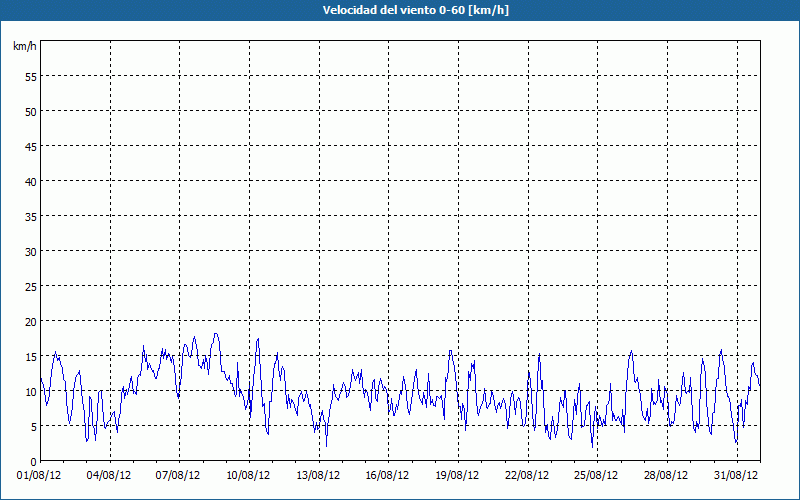Click the y-axis value 45
The width and height of the screenshot is (800, 500).
pyautogui.click(x=31, y=146)
